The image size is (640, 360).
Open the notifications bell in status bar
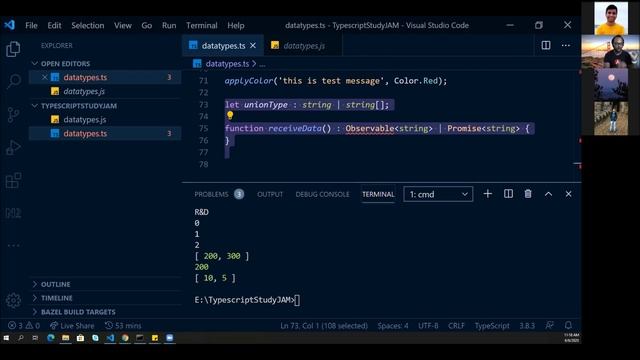568,325
